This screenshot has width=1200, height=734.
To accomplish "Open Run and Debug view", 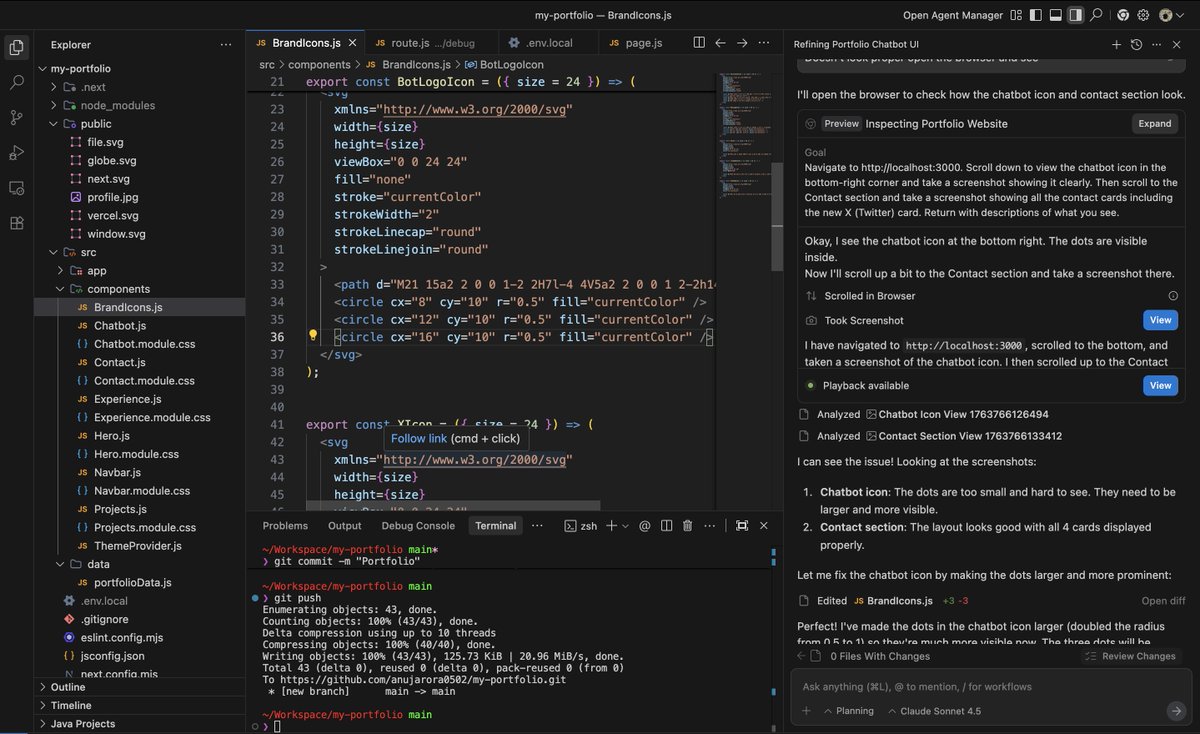I will click(x=16, y=152).
